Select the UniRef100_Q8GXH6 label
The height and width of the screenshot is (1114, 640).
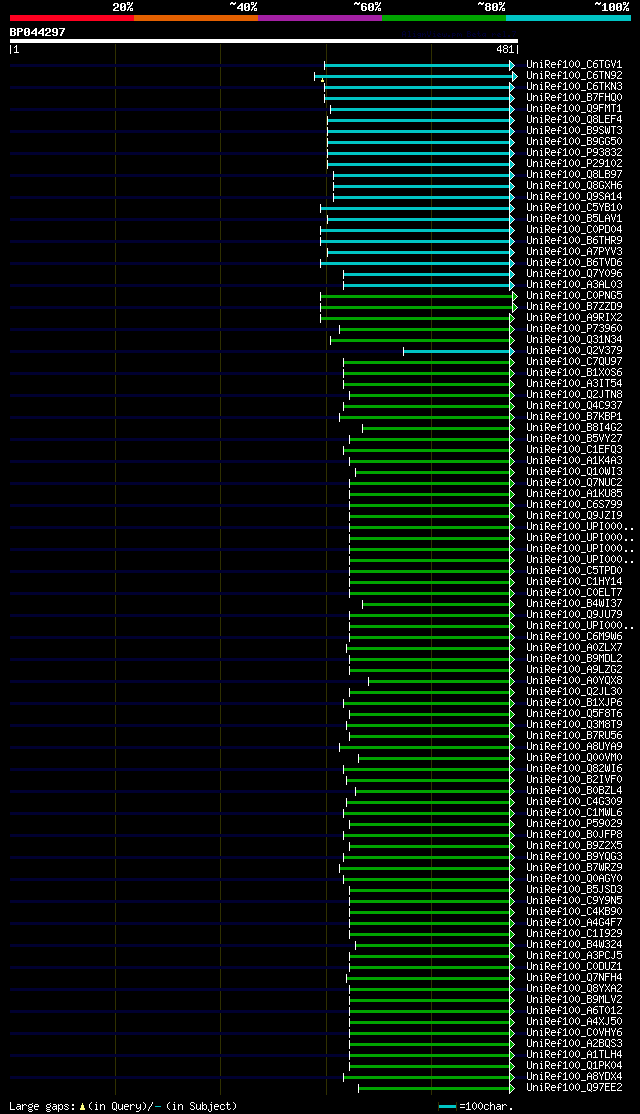tap(574, 185)
